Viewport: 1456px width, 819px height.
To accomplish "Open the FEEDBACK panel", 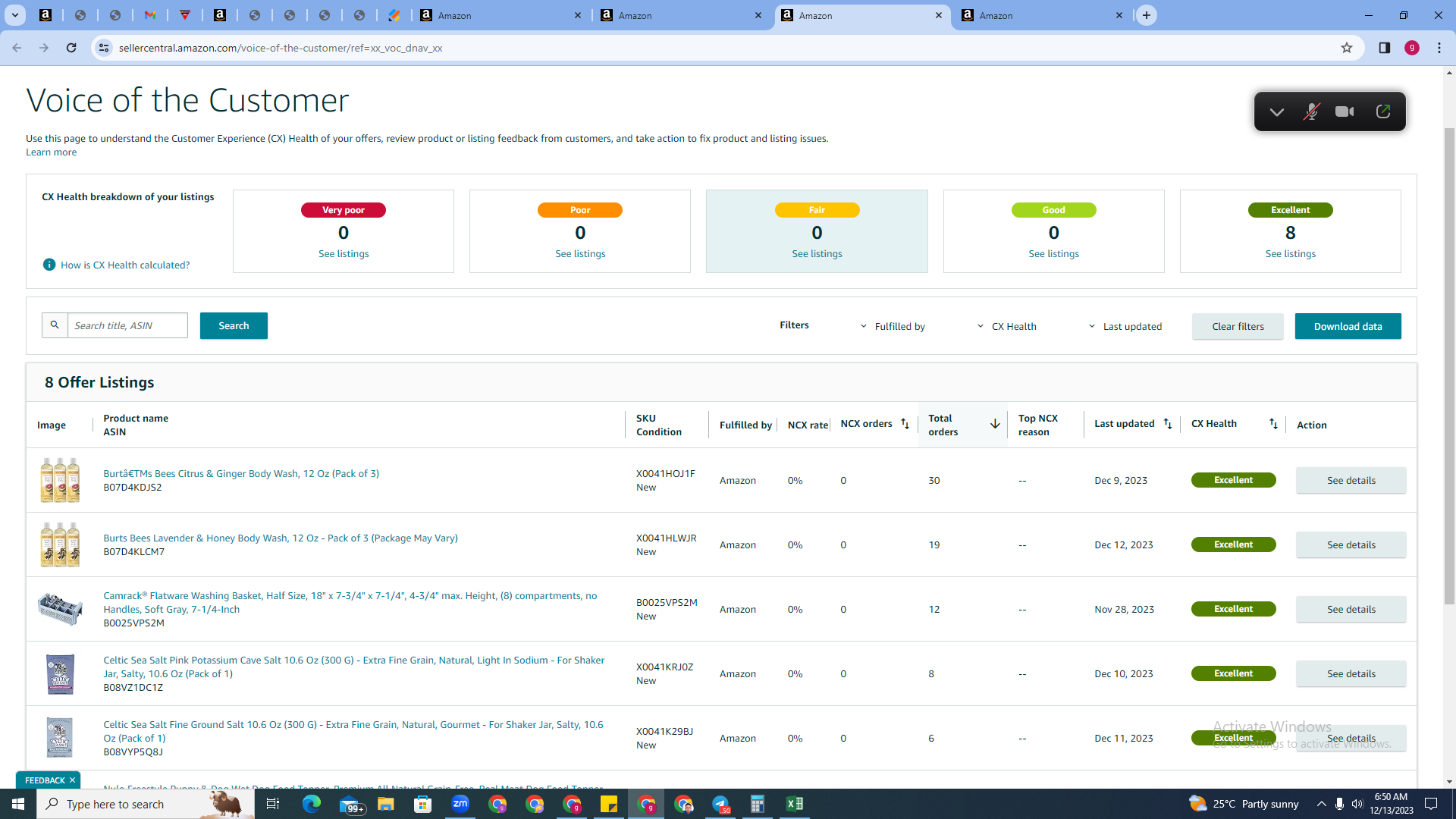I will [45, 780].
